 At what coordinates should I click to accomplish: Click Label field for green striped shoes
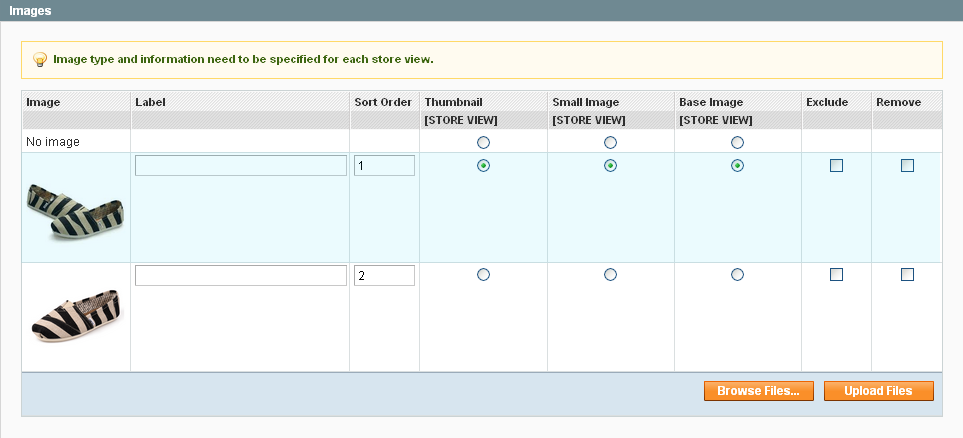240,166
